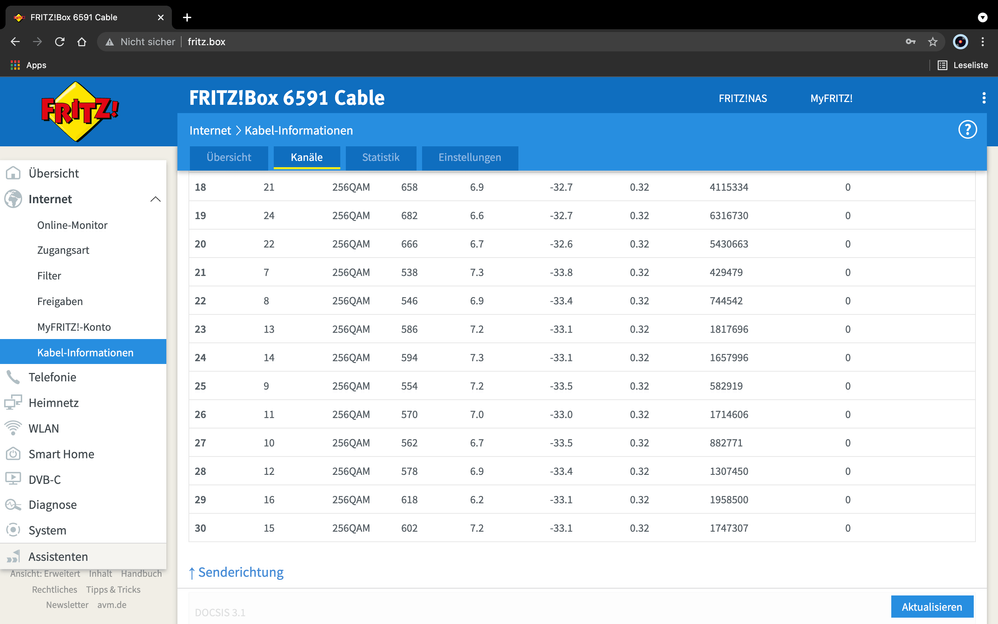
Task: Click the Apps grid shortcut
Action: 28,65
